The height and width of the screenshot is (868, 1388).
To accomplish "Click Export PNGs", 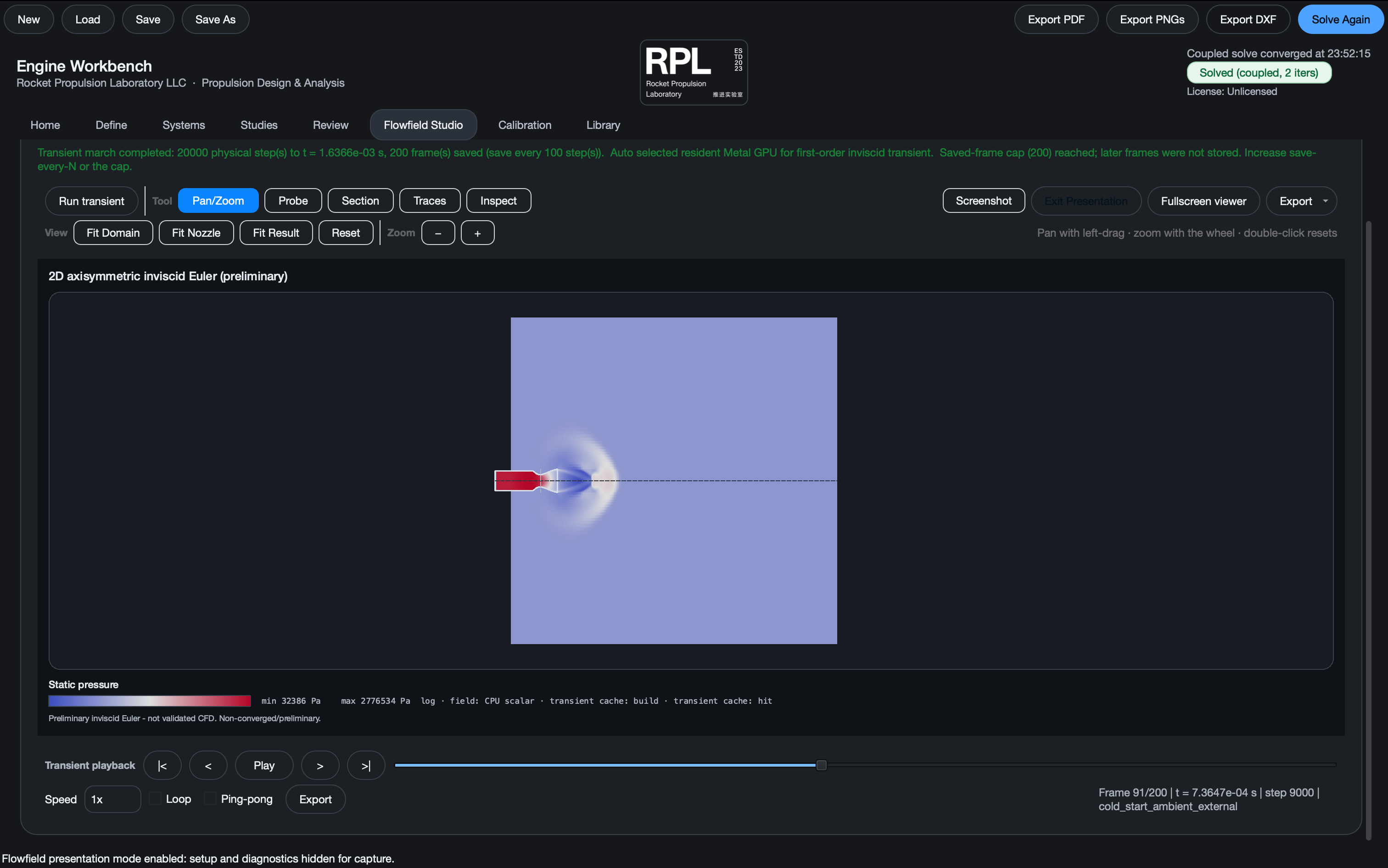I will click(x=1152, y=19).
